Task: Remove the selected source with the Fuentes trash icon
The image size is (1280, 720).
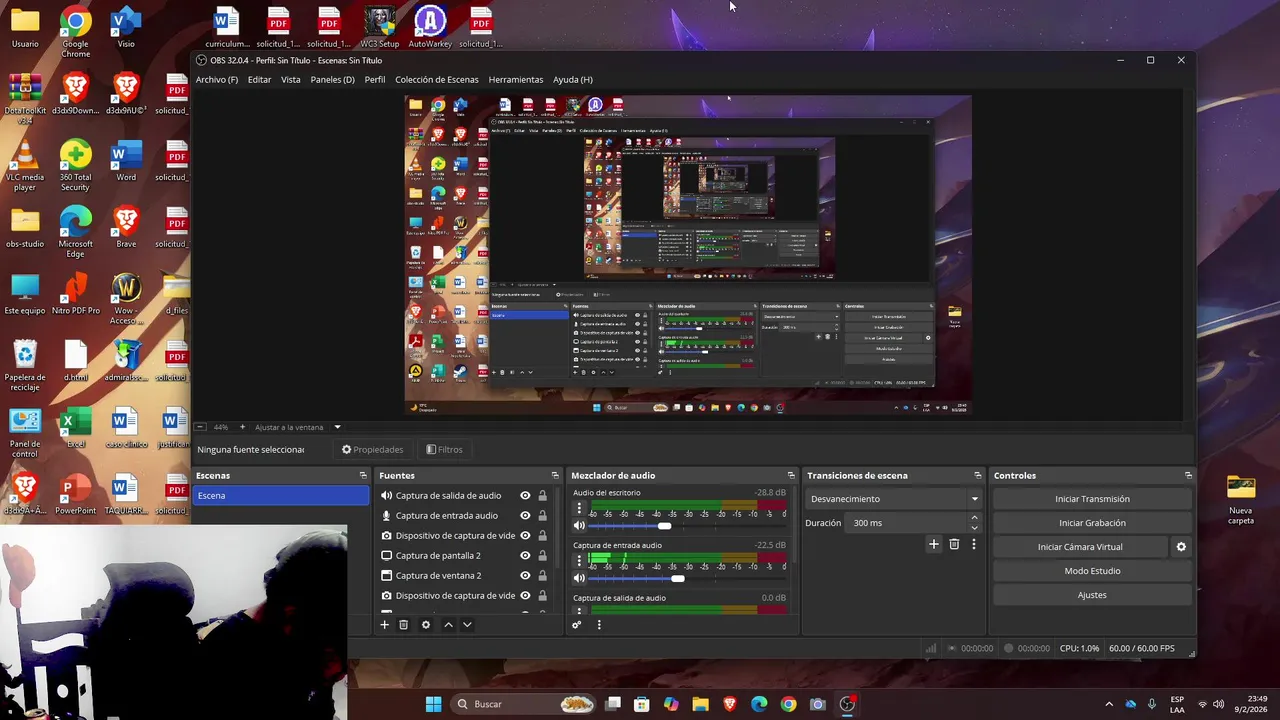Action: [x=404, y=625]
